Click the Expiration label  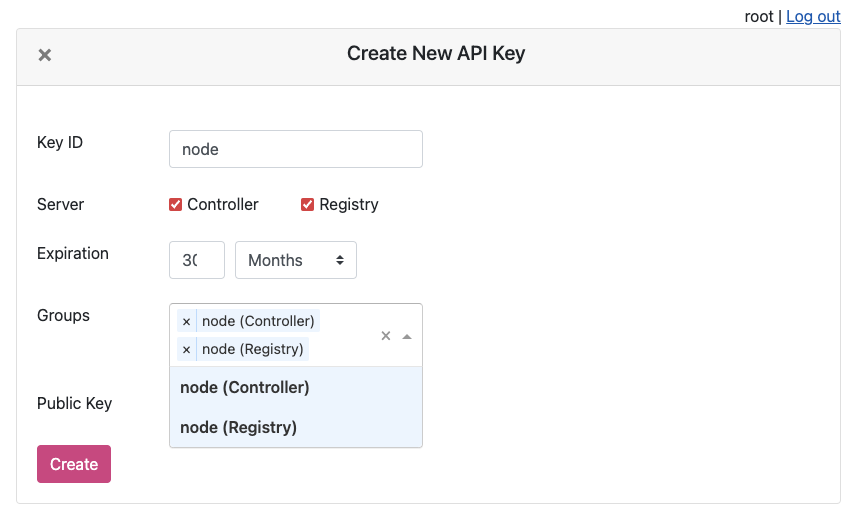point(72,253)
